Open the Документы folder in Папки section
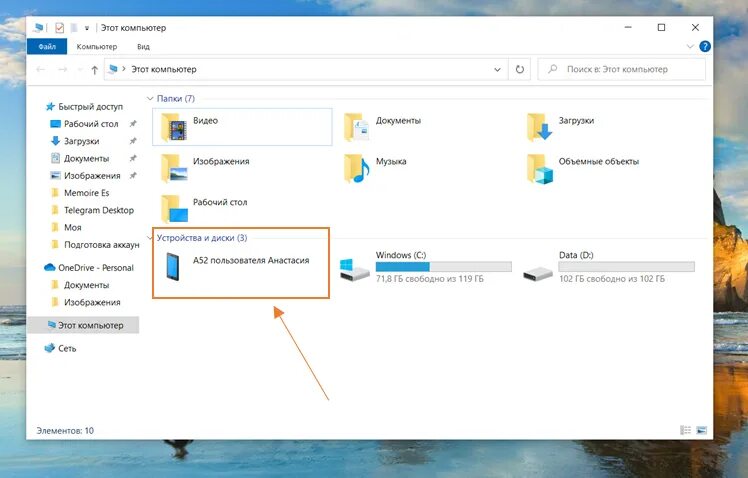This screenshot has height=478, width=748. point(357,128)
